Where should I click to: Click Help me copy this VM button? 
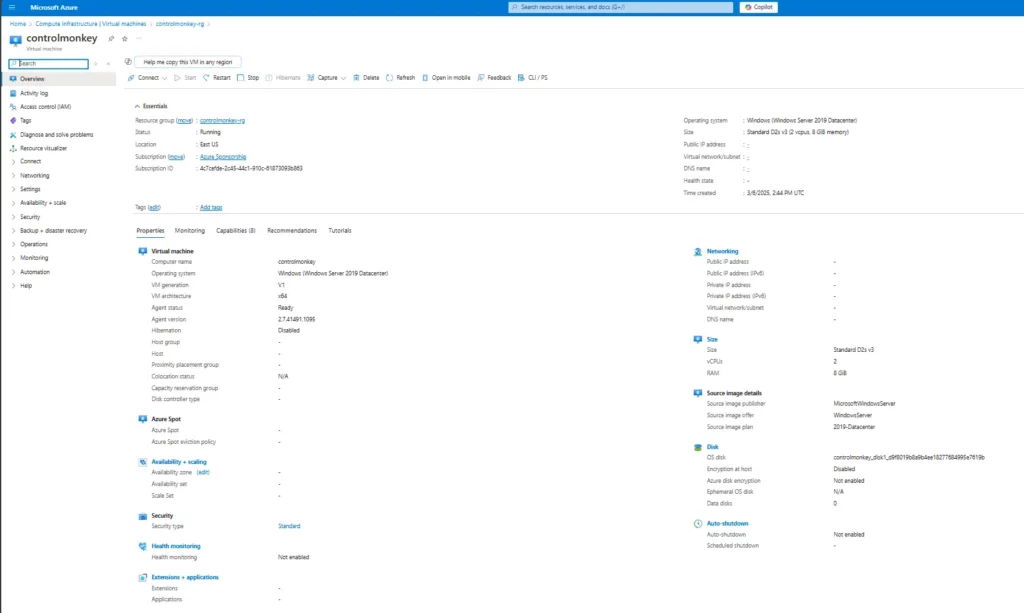click(x=188, y=62)
